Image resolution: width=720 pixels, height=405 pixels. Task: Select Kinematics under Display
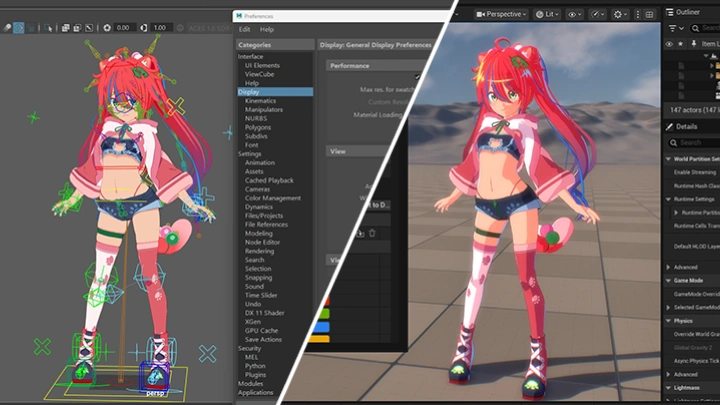click(260, 101)
